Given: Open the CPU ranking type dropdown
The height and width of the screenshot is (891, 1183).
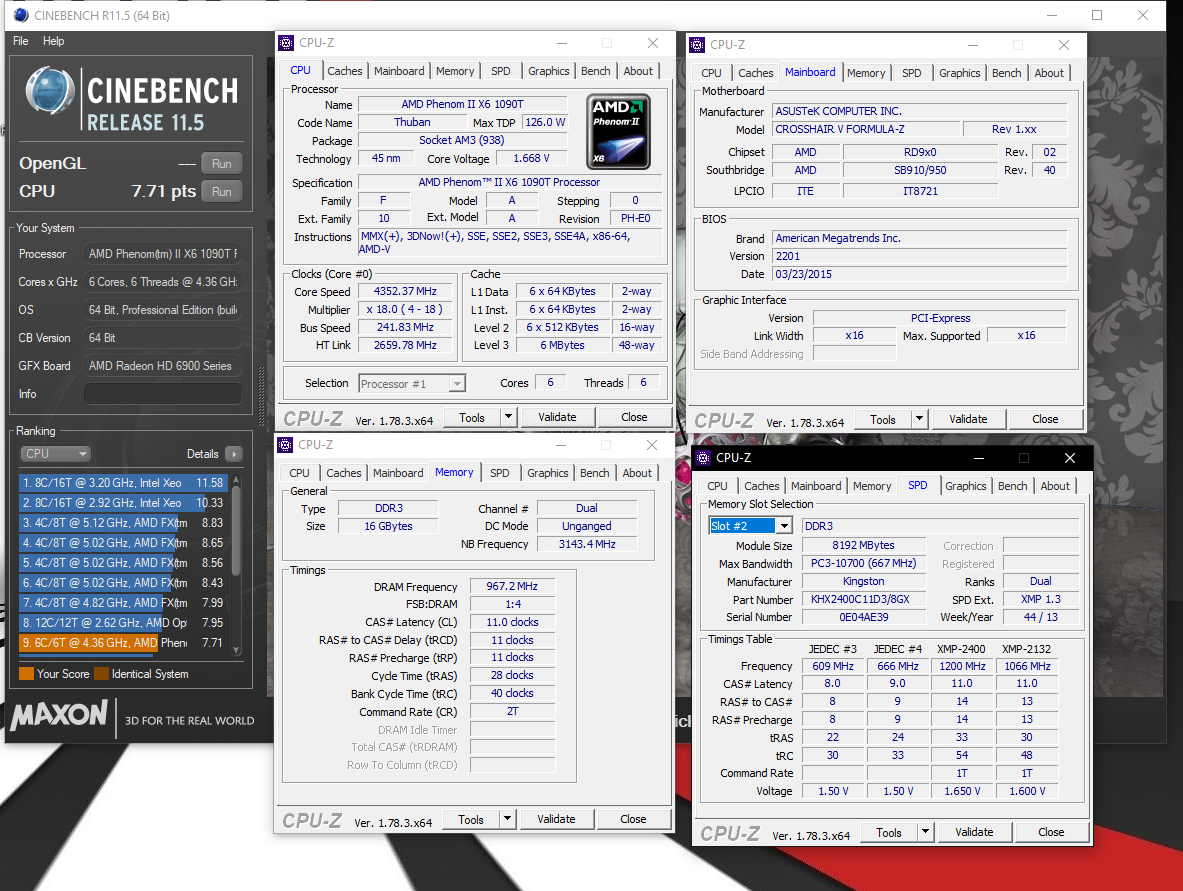Looking at the screenshot, I should [x=55, y=453].
